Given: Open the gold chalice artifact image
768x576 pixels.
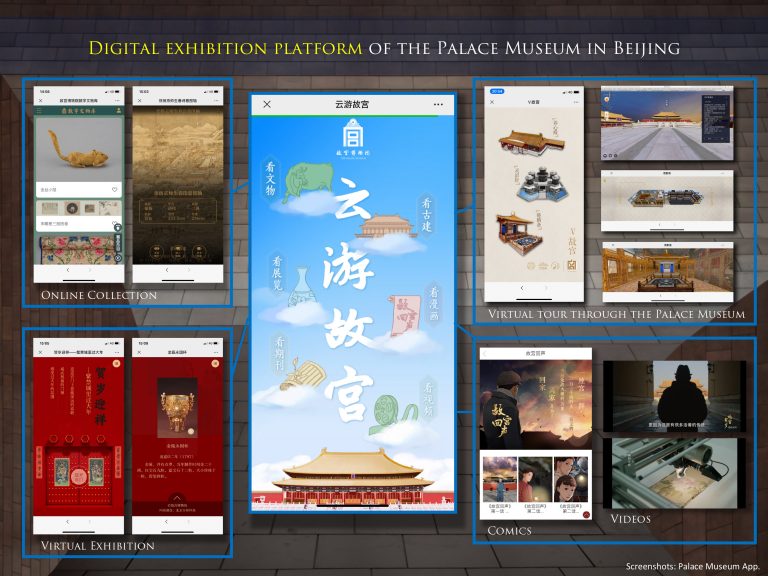Looking at the screenshot, I should [x=177, y=408].
